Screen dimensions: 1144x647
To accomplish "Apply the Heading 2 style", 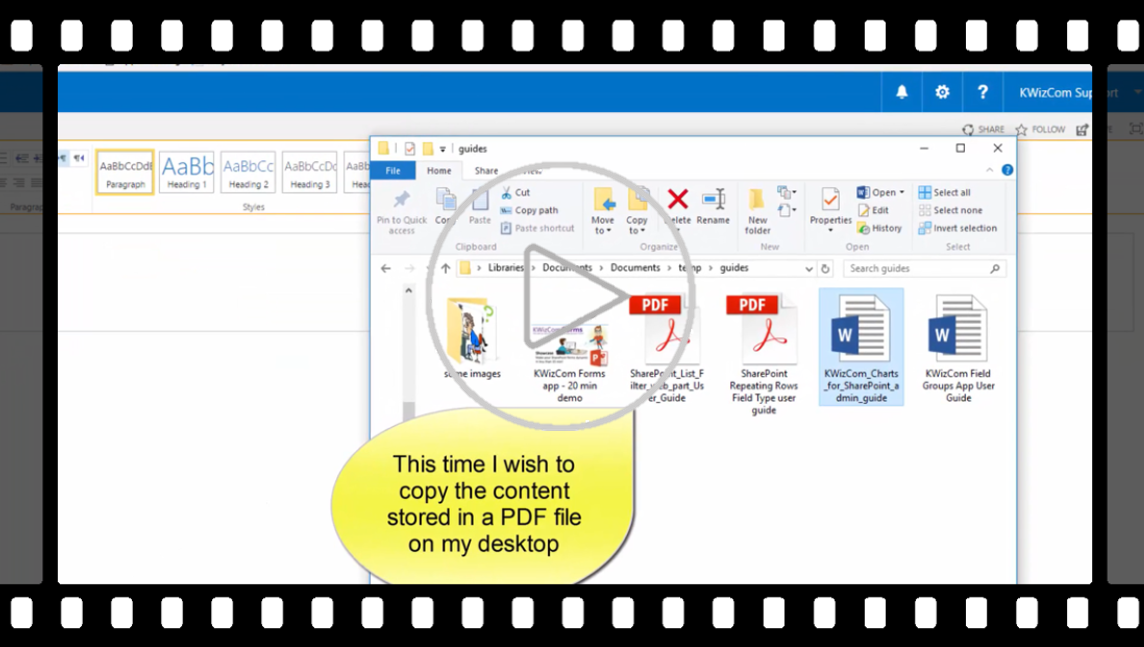I will pyautogui.click(x=248, y=172).
